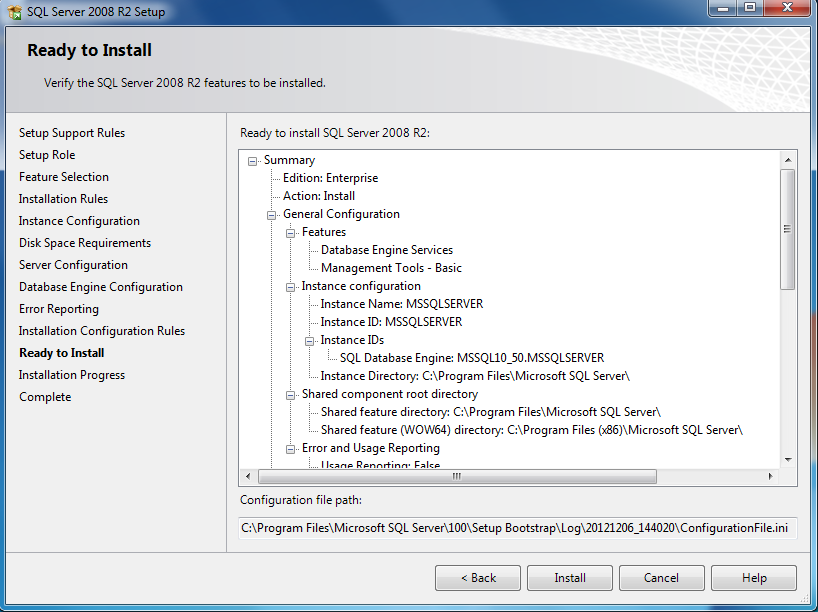This screenshot has height=612, width=818.
Task: Select the Feature Selection step
Action: 64,177
